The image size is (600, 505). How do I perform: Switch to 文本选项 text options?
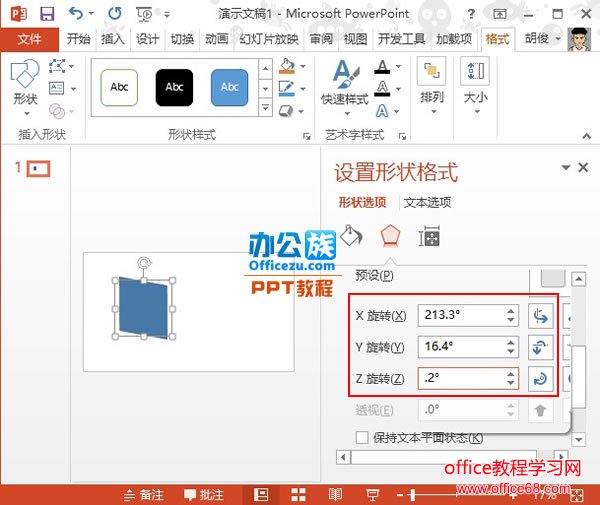click(427, 202)
